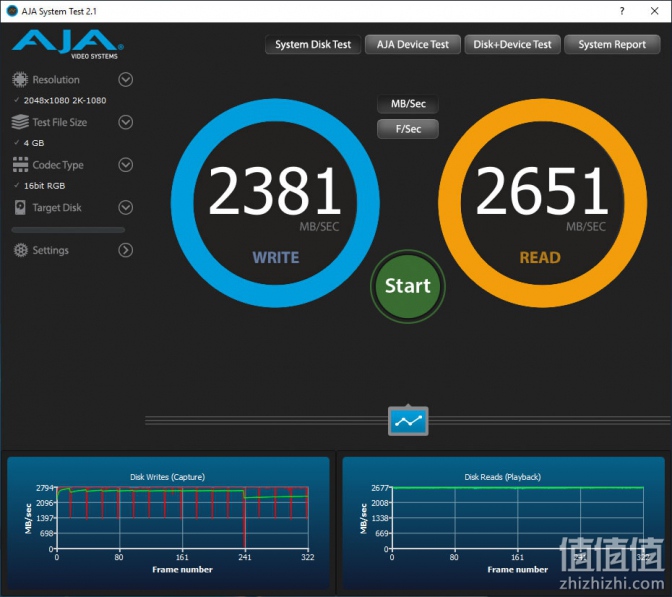Click the Disk Writes (Capture) graph
Screen dimensions: 672x597
pos(168,523)
